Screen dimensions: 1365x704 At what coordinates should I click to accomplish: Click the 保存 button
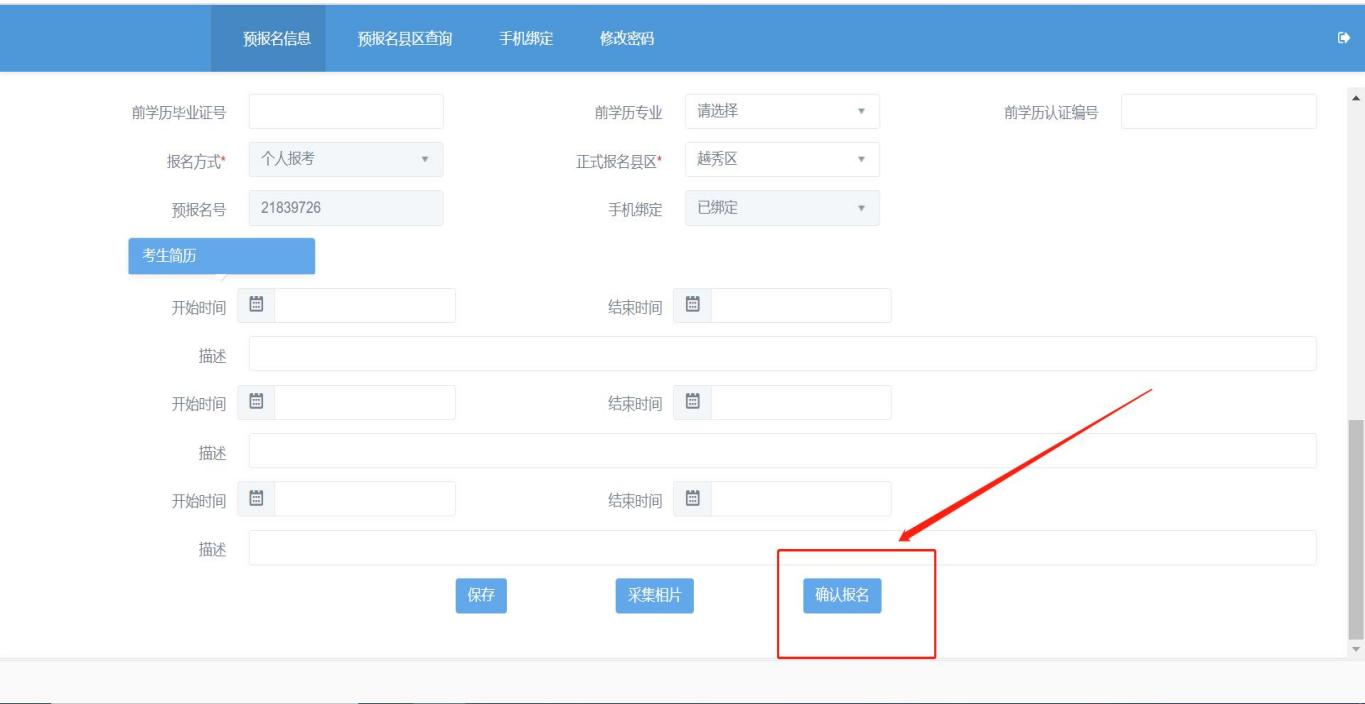[x=481, y=595]
